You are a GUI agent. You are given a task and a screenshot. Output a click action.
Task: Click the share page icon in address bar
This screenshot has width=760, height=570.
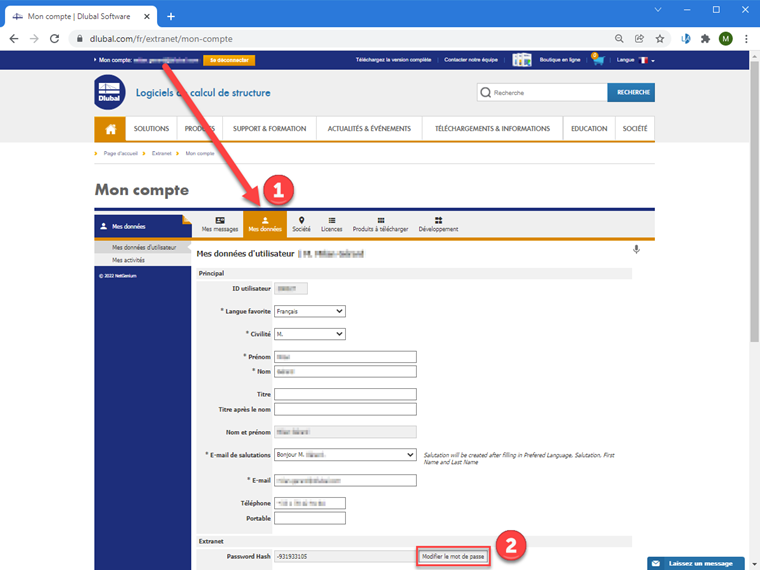coord(639,39)
